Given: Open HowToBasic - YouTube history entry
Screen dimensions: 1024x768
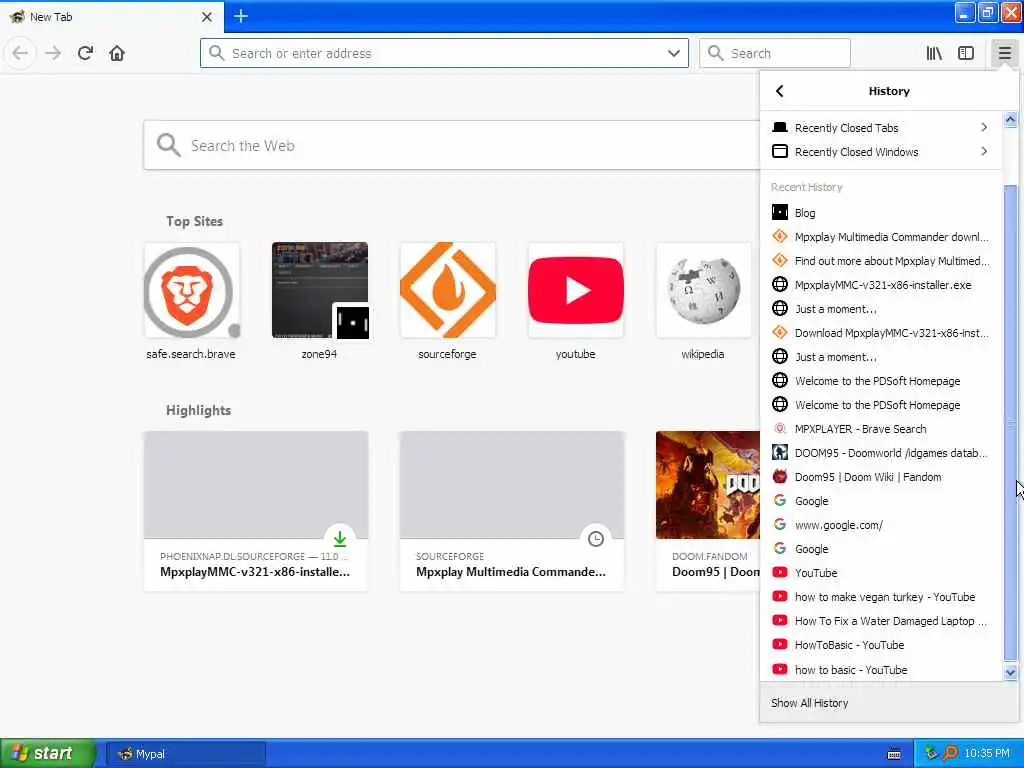Looking at the screenshot, I should click(880, 645).
